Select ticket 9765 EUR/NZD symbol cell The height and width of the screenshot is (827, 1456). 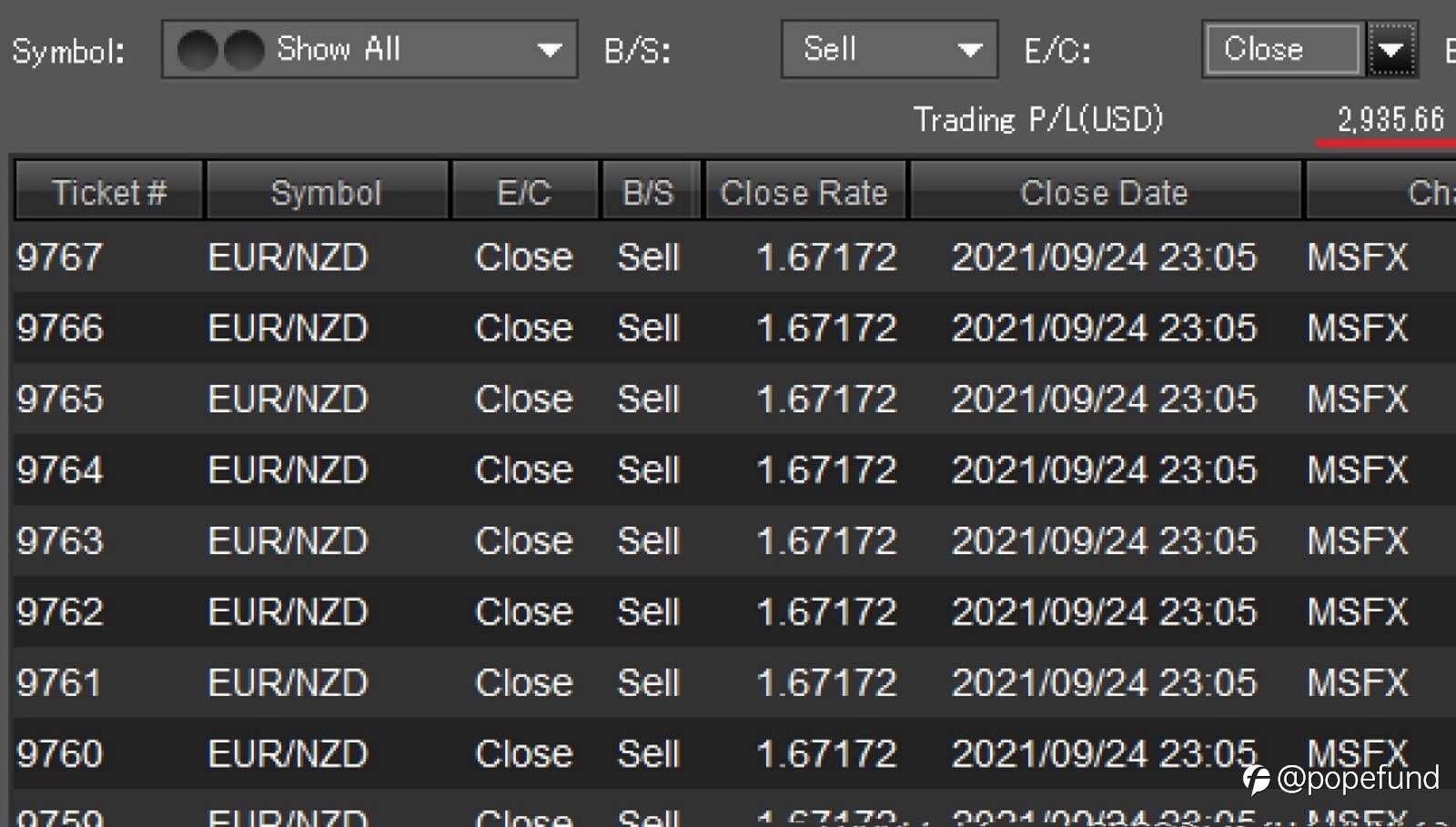tap(288, 399)
